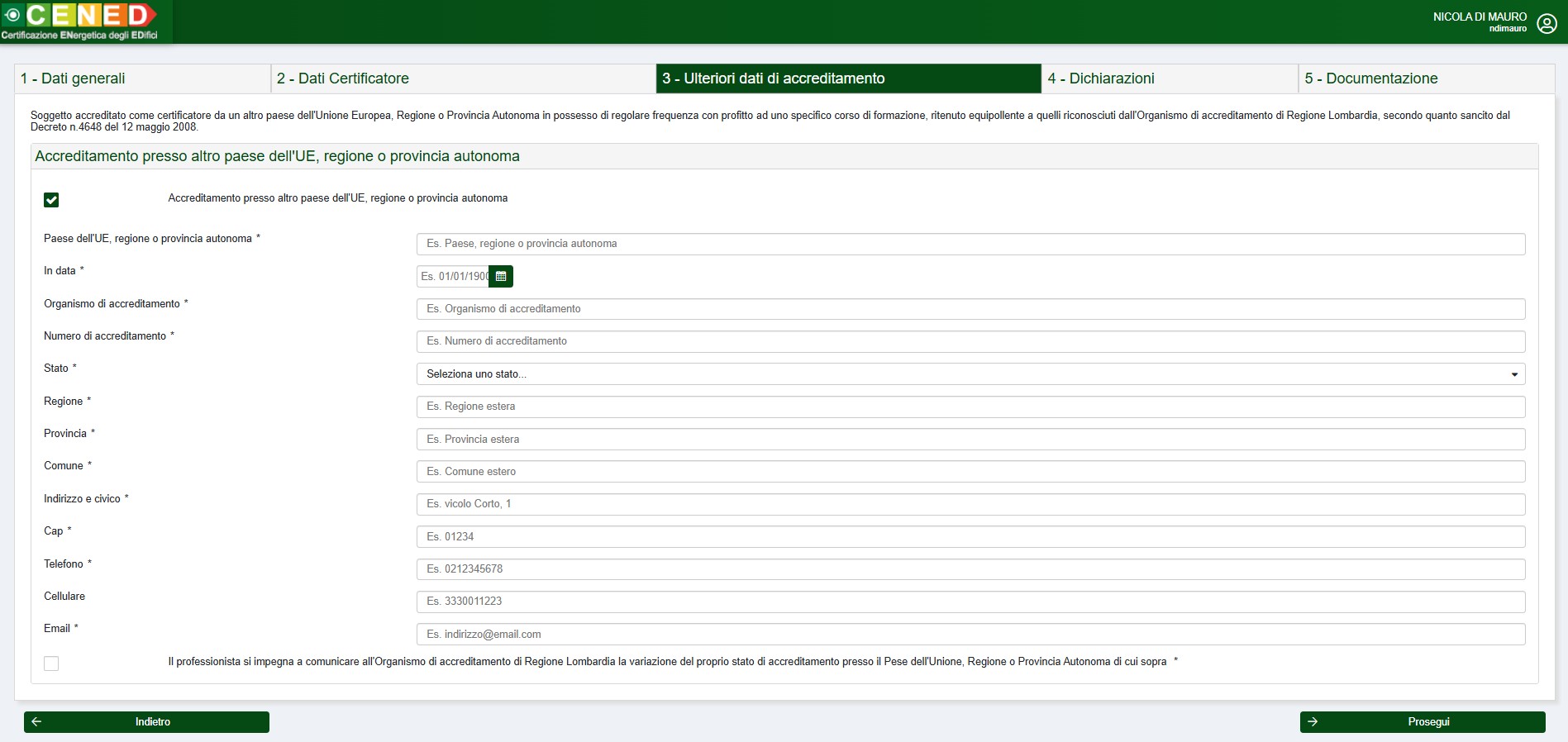Focus the Provincia estera input field
1568x742 pixels.
coord(970,440)
